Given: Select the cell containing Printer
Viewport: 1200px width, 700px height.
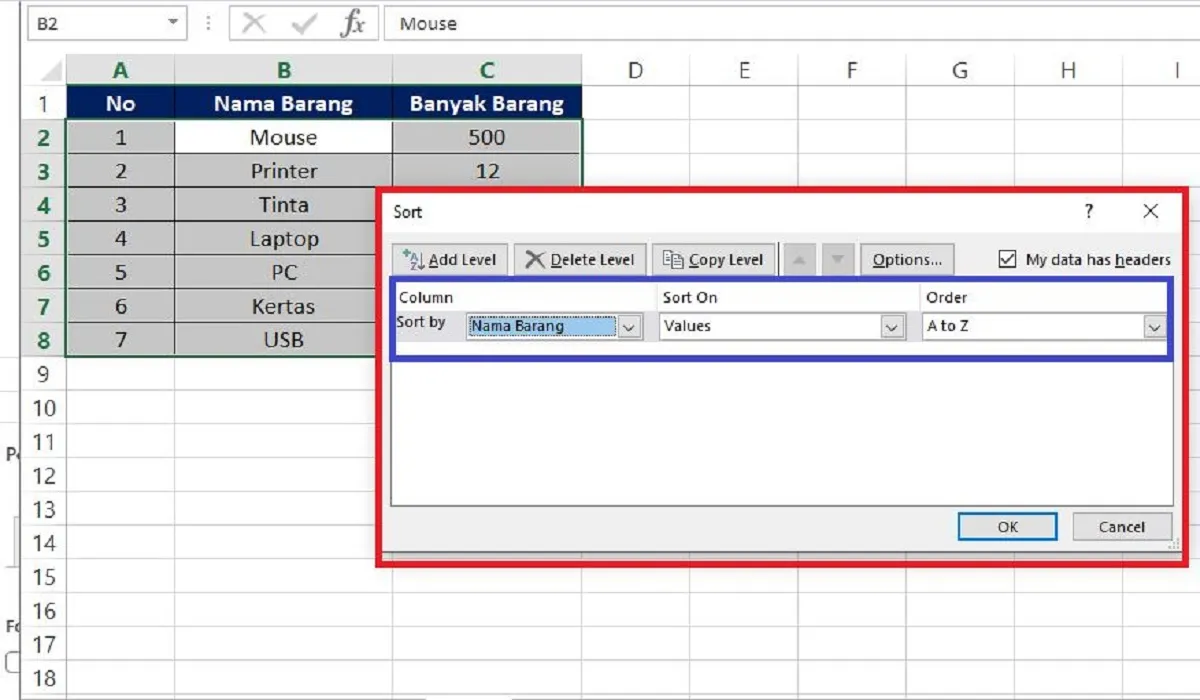Looking at the screenshot, I should click(284, 171).
